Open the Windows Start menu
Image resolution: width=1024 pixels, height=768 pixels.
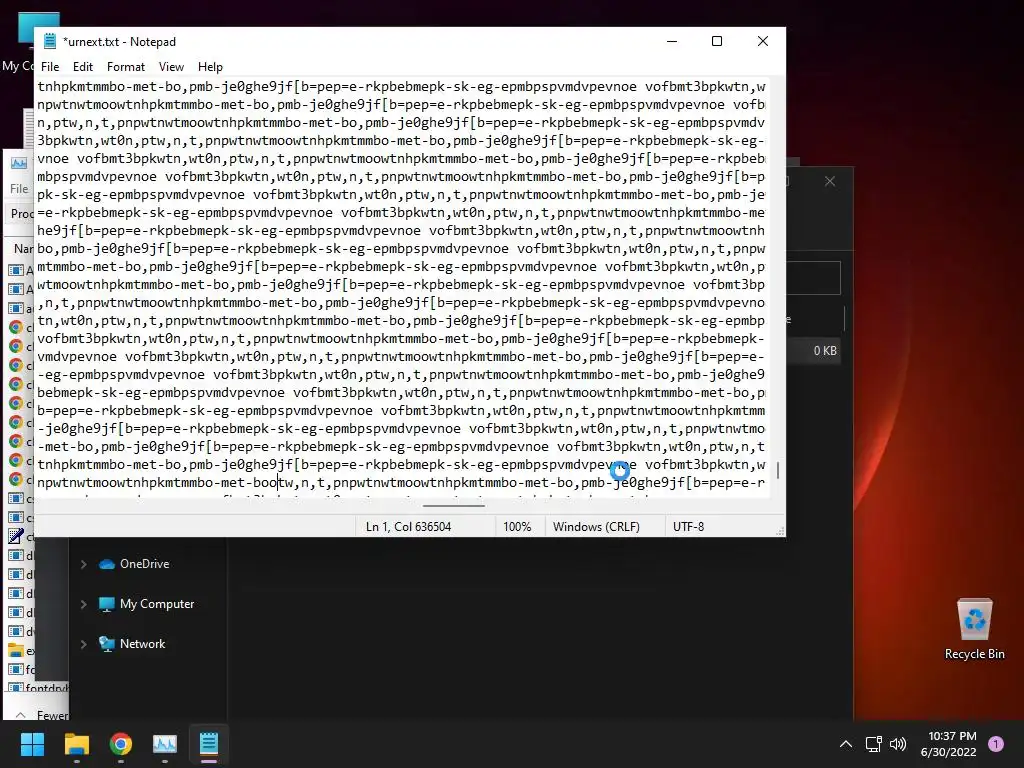pyautogui.click(x=32, y=744)
